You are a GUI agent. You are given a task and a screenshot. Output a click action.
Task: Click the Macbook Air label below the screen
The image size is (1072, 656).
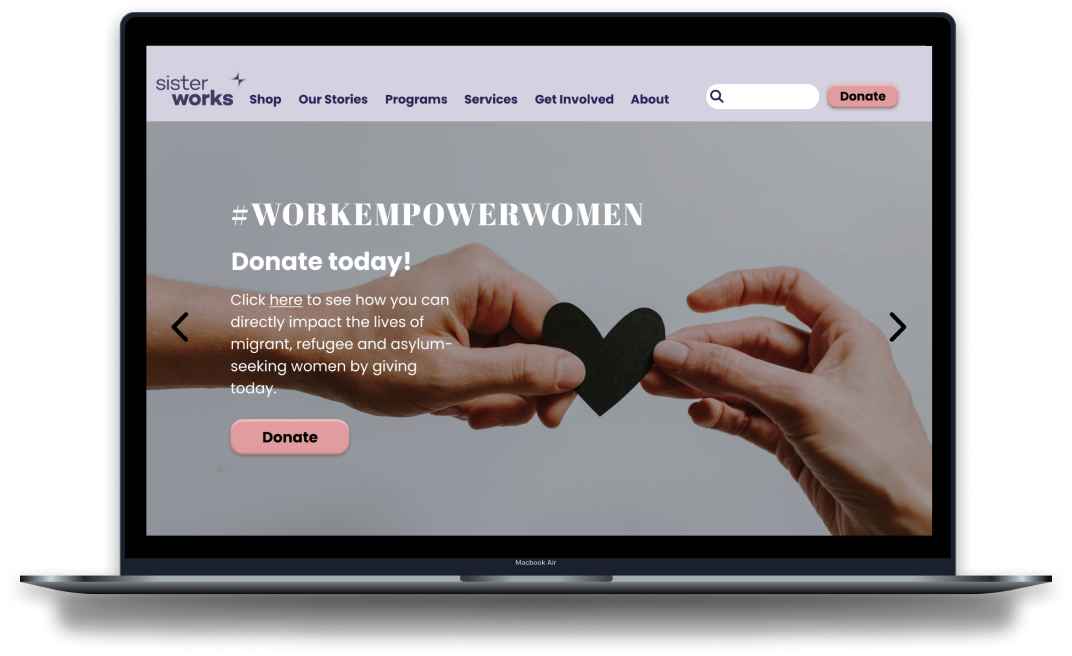[536, 563]
